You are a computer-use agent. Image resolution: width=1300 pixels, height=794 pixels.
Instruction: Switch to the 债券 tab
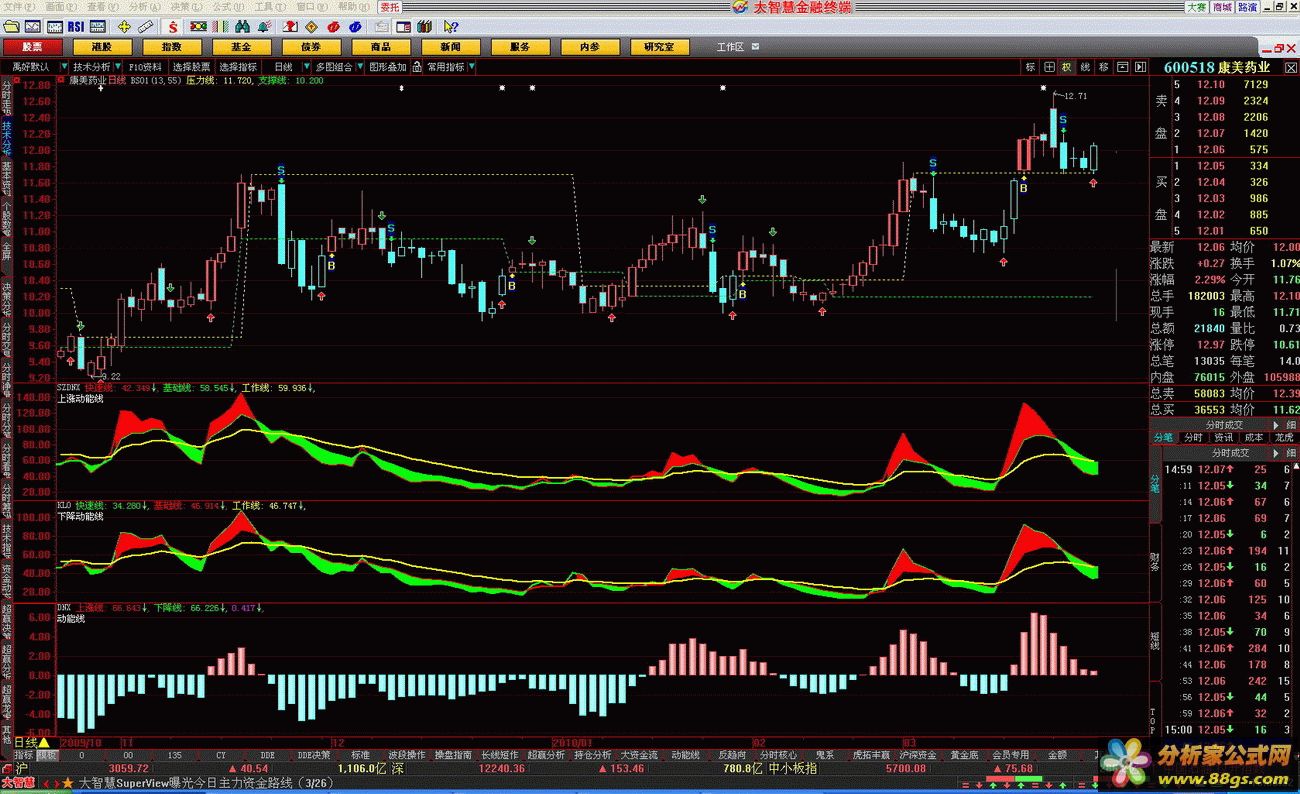point(311,47)
